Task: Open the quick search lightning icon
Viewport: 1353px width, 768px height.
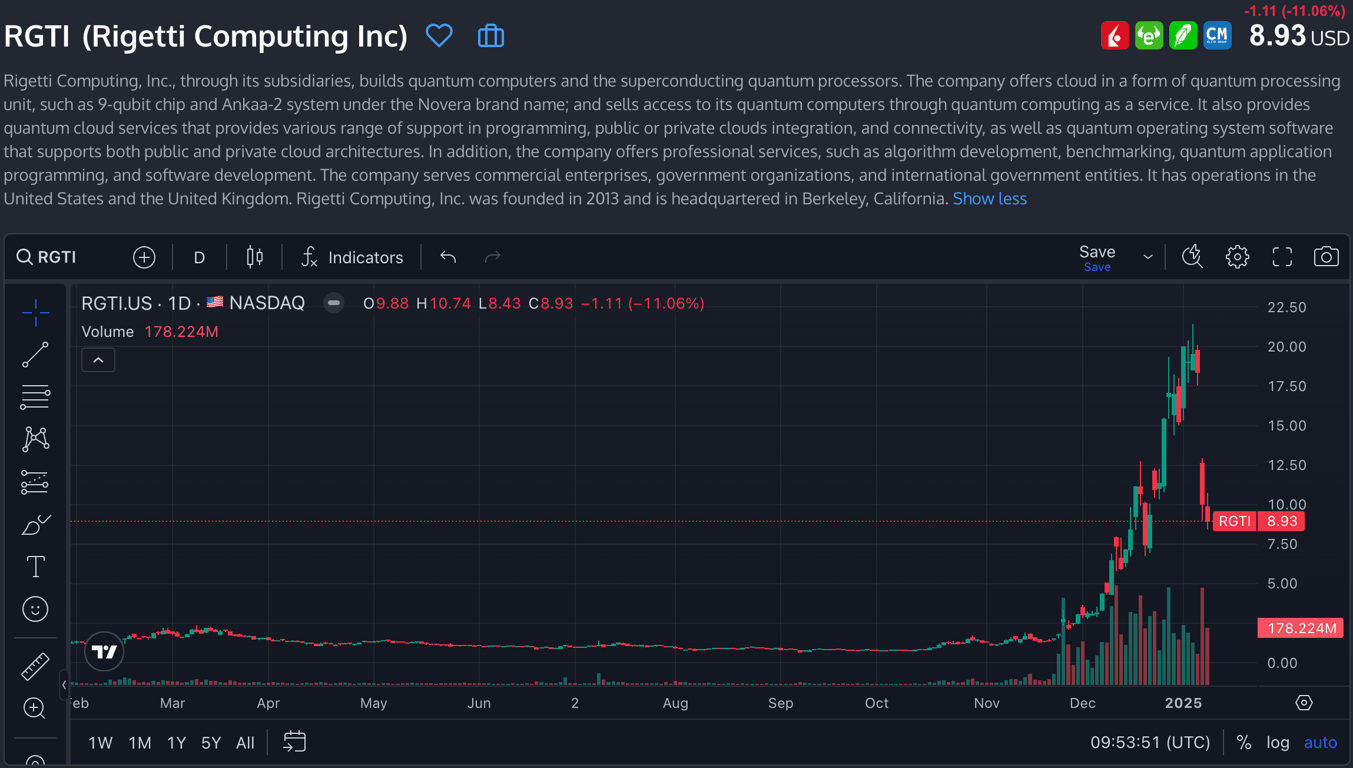Action: point(1192,257)
